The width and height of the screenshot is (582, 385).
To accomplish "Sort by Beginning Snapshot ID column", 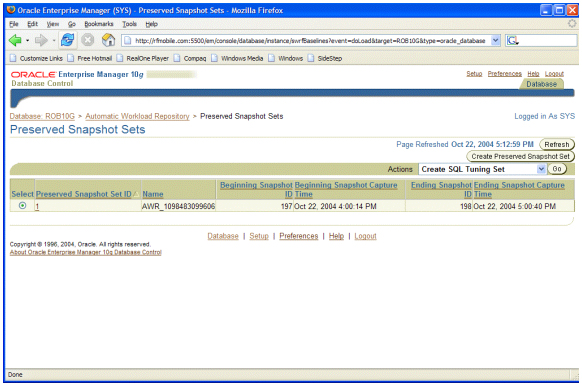I will 256,189.
